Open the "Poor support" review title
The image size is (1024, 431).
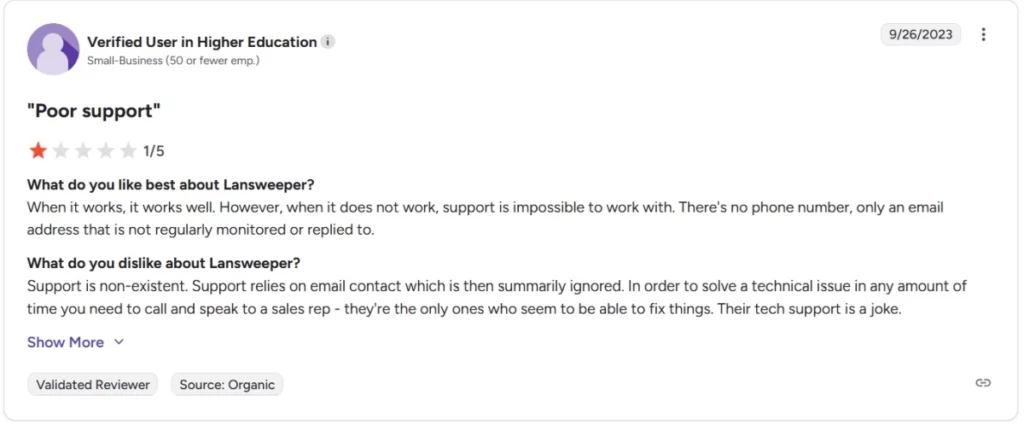pyautogui.click(x=94, y=110)
